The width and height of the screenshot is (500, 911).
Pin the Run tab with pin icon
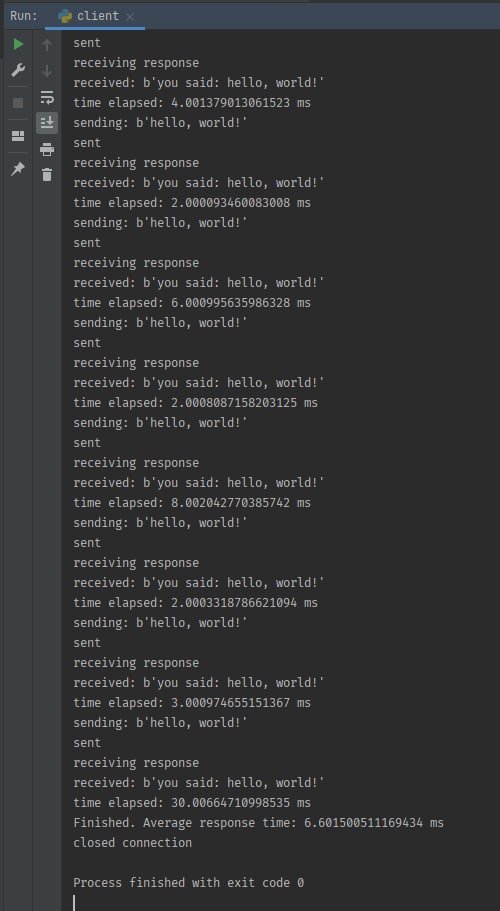[x=19, y=169]
